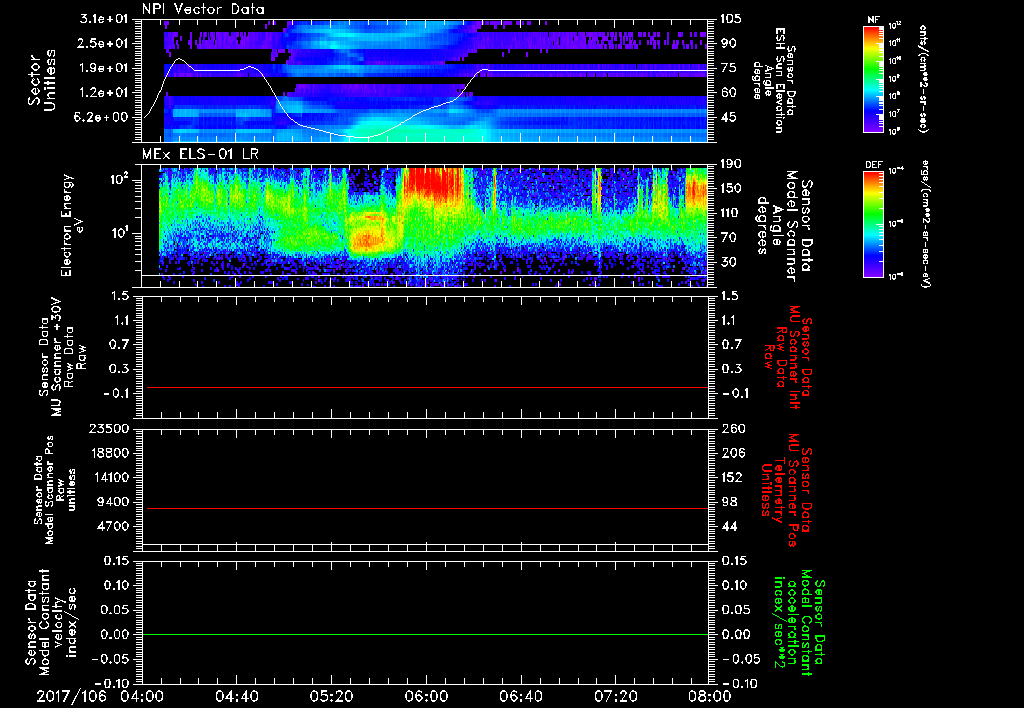Click the 9400 scanner position tick label
Viewport: 1024px width, 708px height.
point(115,502)
